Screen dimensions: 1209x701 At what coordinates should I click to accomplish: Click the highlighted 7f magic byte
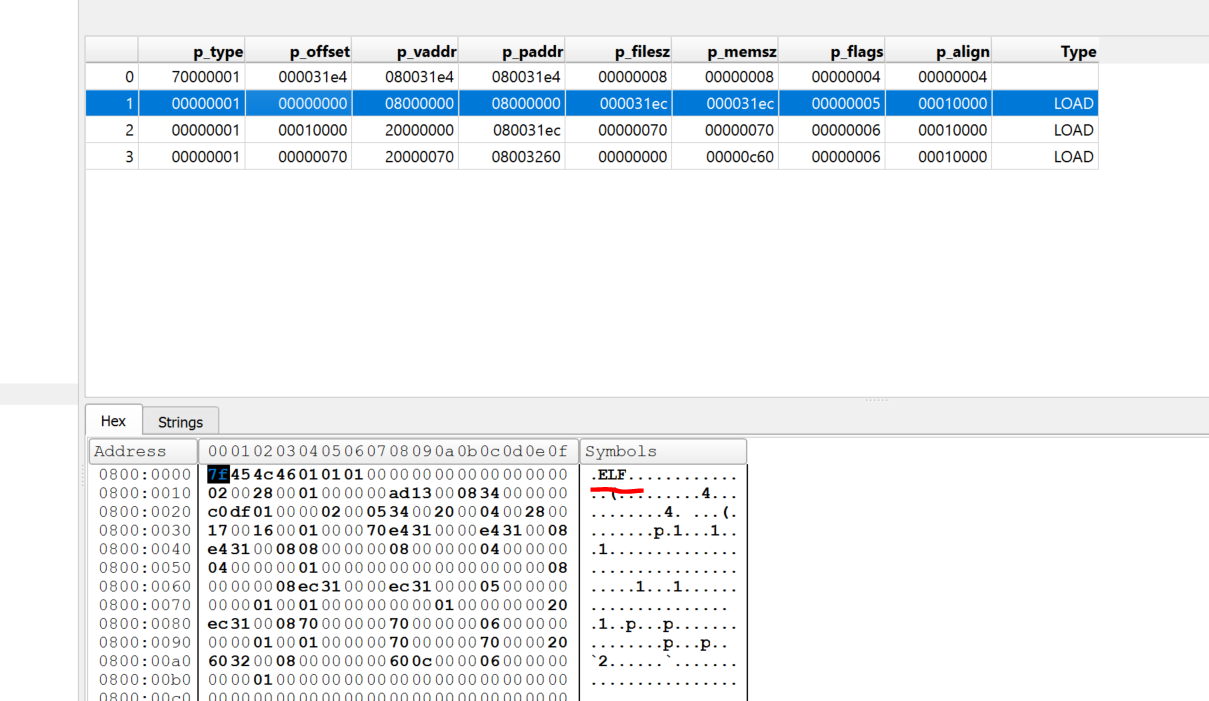pos(216,474)
